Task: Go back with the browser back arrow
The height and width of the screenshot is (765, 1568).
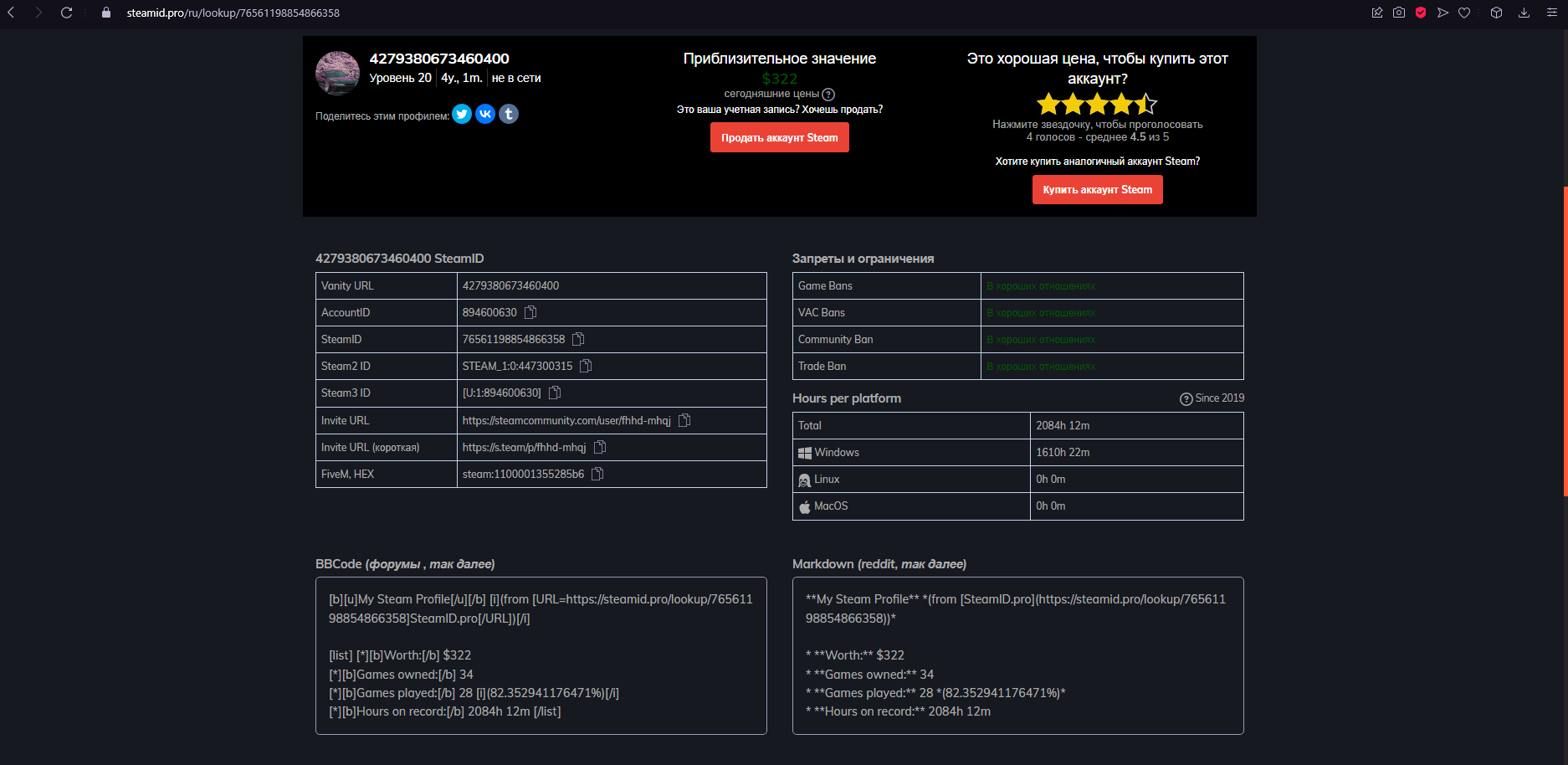Action: [x=11, y=13]
